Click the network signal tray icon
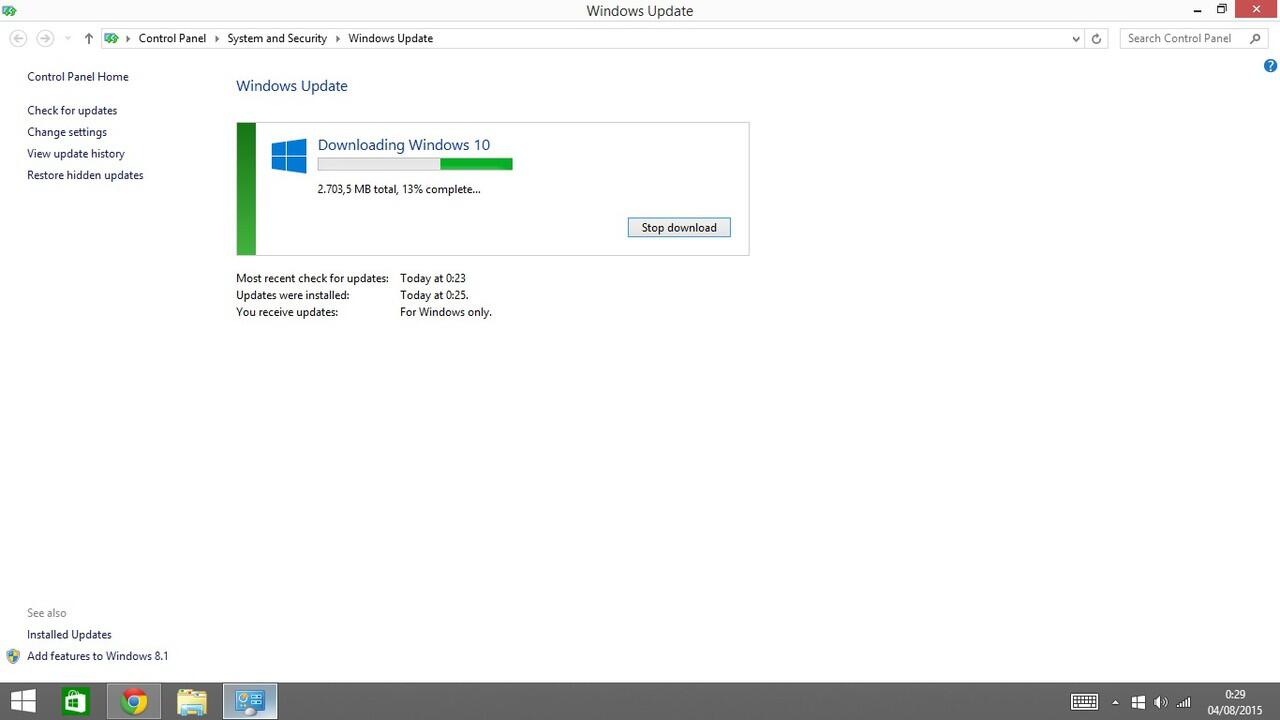Screen dimensions: 1280x720 1184,702
